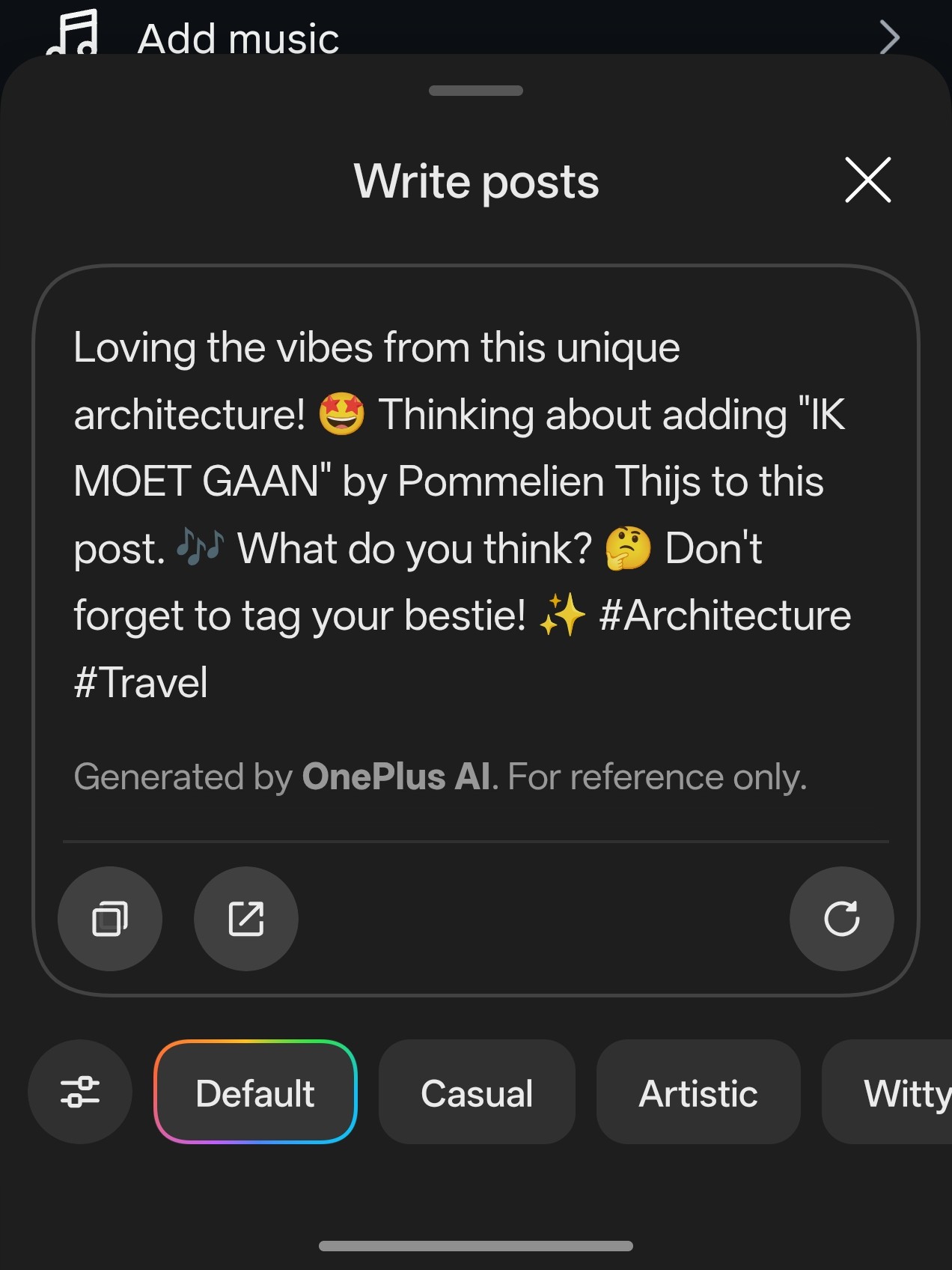Open the Add music menu row
The image size is (952, 1270).
tap(238, 36)
